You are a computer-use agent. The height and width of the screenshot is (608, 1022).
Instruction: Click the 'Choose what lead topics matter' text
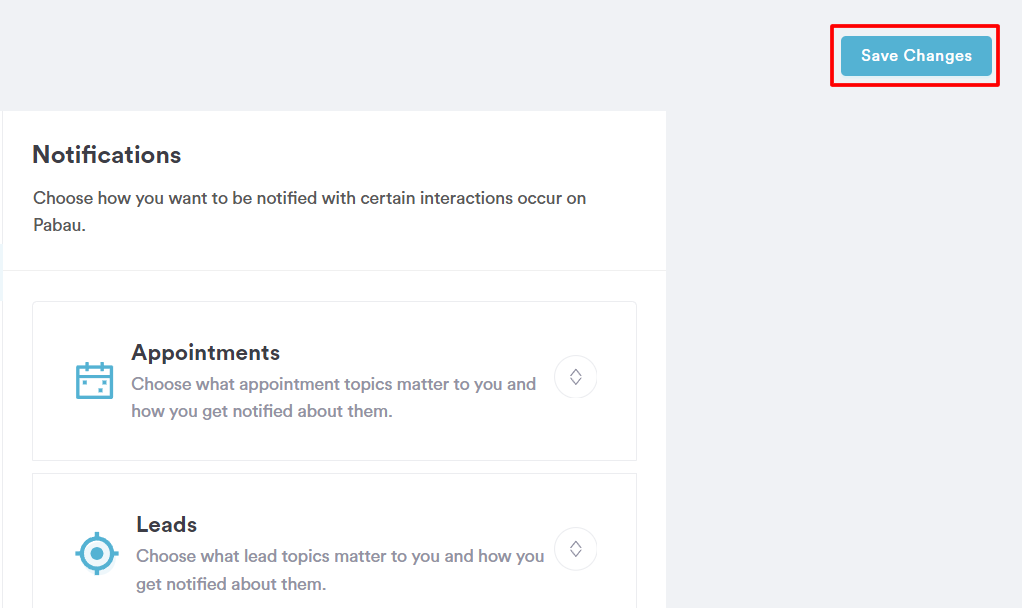[x=340, y=570]
